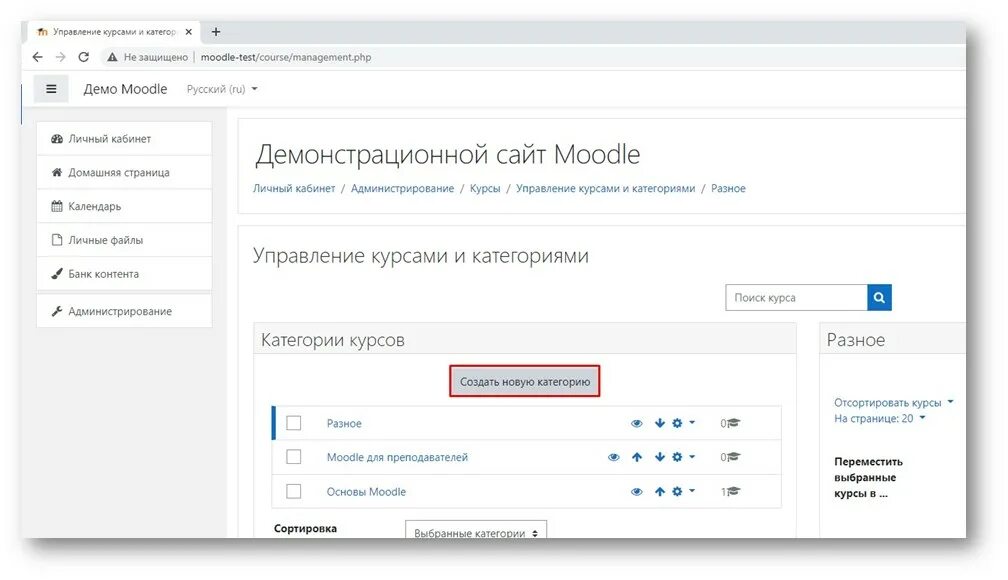Hide the Разное category with eye icon
The height and width of the screenshot is (580, 1008).
[636, 423]
